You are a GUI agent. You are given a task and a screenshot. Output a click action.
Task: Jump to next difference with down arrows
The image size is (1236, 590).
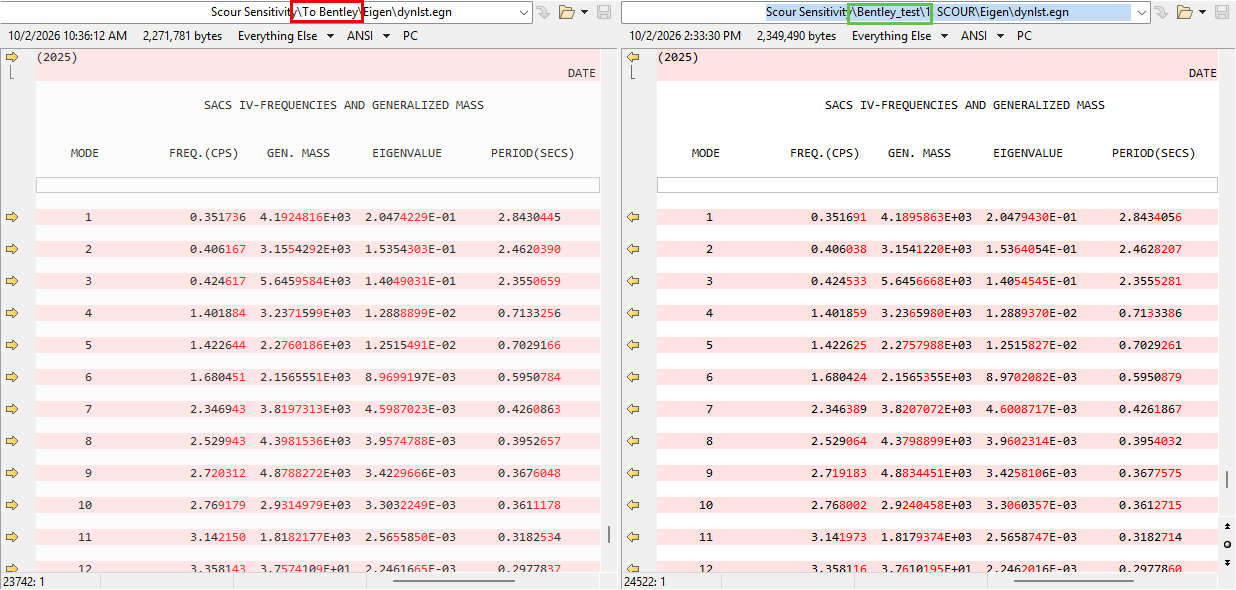click(x=1227, y=562)
